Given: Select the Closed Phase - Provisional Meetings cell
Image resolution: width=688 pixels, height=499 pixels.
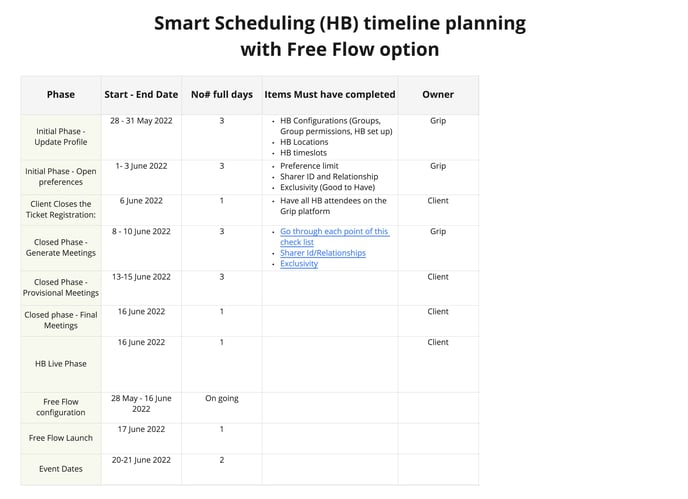Looking at the screenshot, I should [x=61, y=287].
